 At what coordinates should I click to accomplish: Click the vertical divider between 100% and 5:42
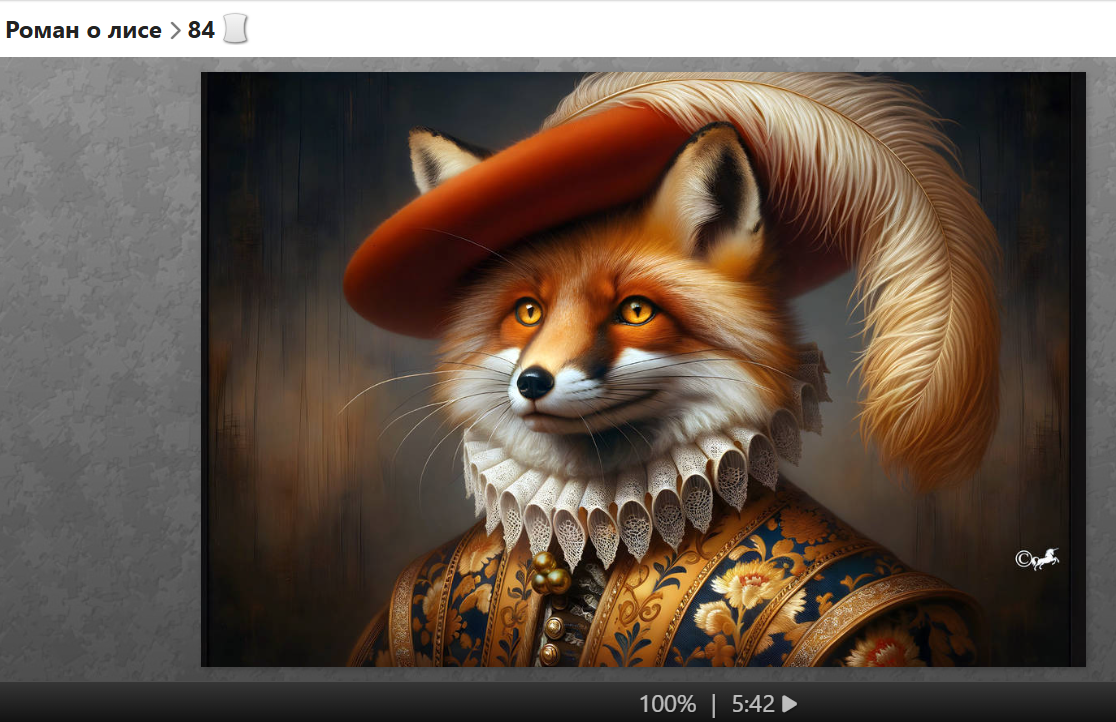point(713,704)
